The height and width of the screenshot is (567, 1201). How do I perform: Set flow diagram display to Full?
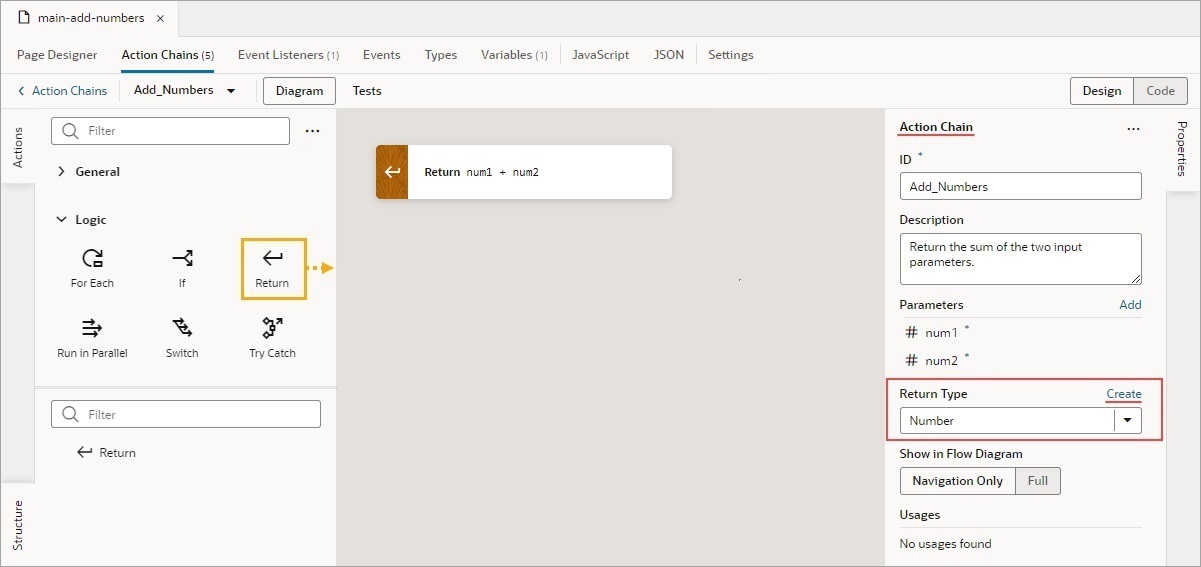tap(1038, 481)
